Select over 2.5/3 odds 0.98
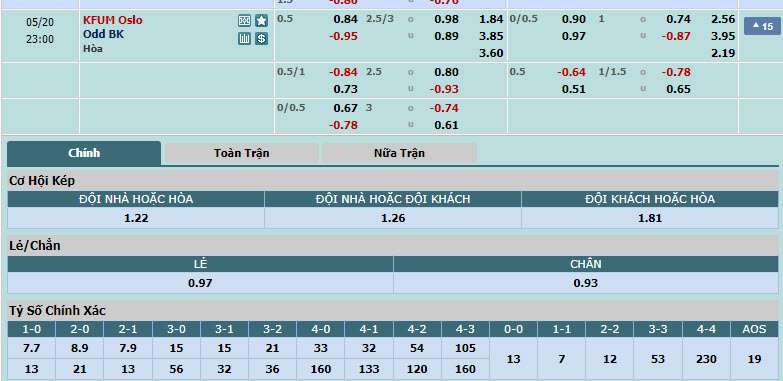Viewport: 783px width, 381px height. pyautogui.click(x=446, y=19)
